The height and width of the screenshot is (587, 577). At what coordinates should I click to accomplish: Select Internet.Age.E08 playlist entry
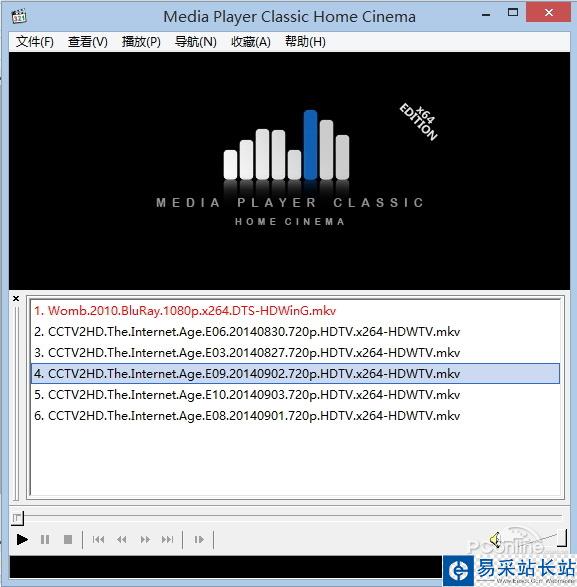point(295,416)
